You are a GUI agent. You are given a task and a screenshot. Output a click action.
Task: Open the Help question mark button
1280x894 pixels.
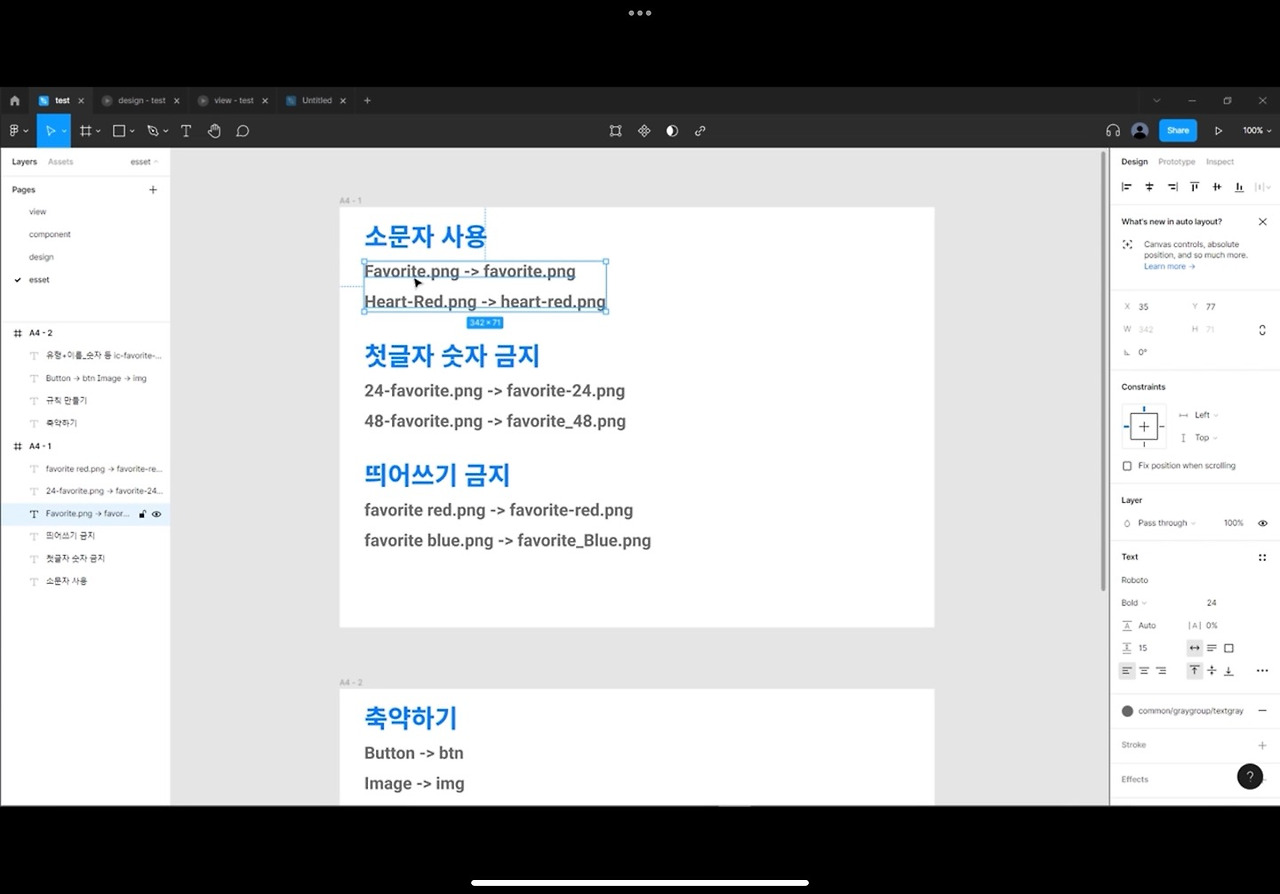[x=1250, y=777]
